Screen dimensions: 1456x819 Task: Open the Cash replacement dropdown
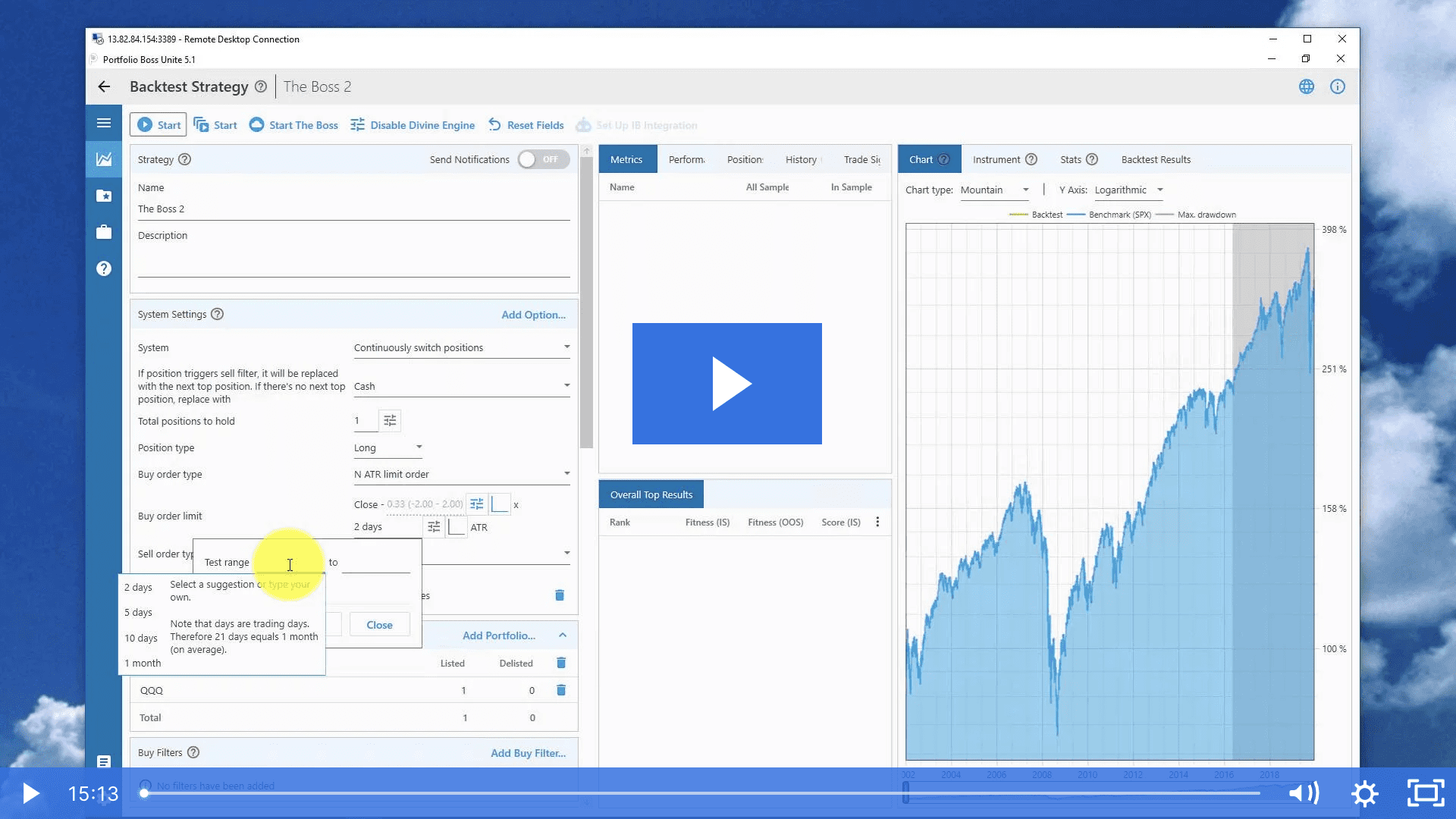point(462,386)
